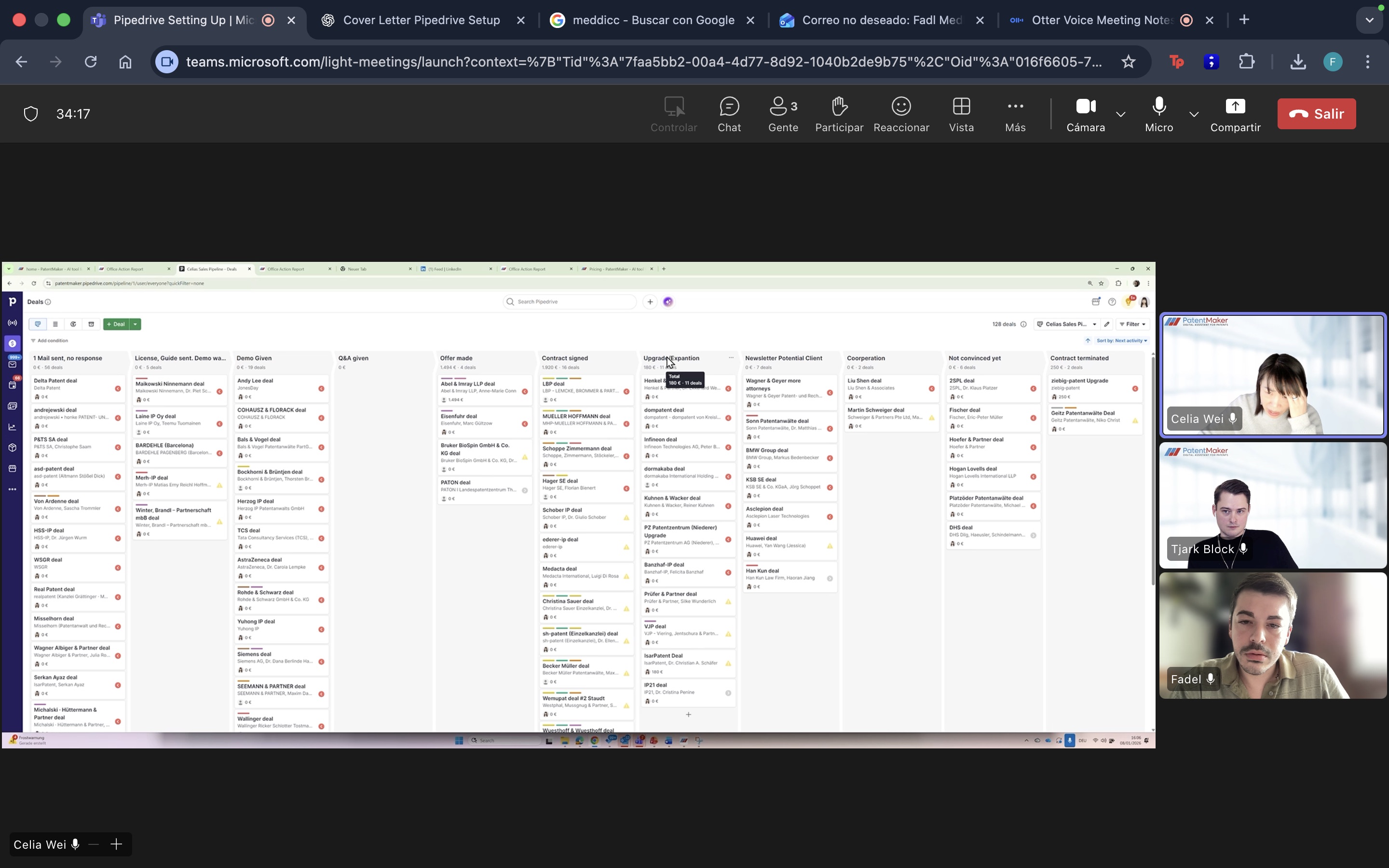Zoom in shared content with plus
This screenshot has height=868, width=1389.
[x=117, y=844]
